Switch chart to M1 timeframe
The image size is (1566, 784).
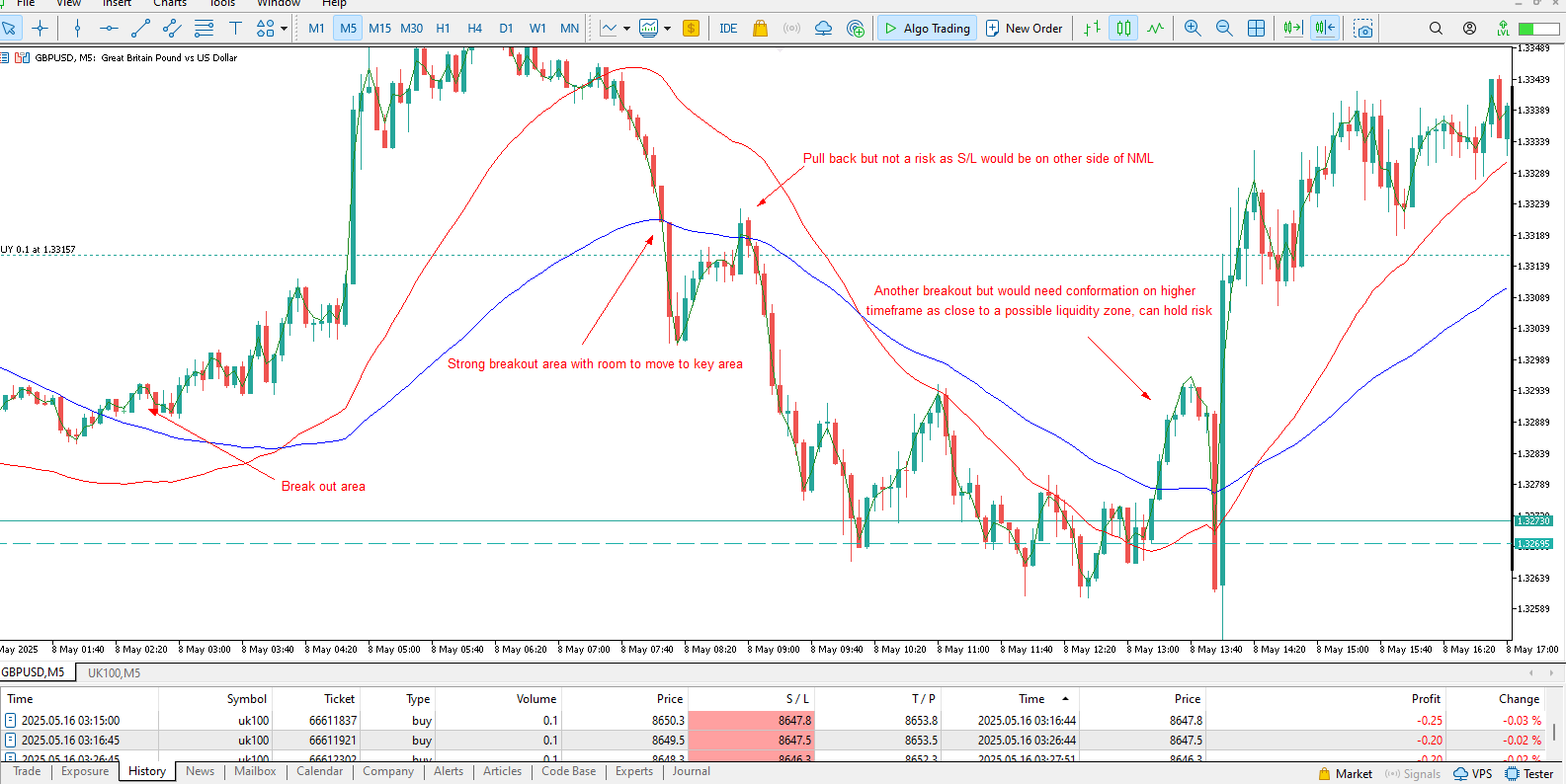(316, 29)
